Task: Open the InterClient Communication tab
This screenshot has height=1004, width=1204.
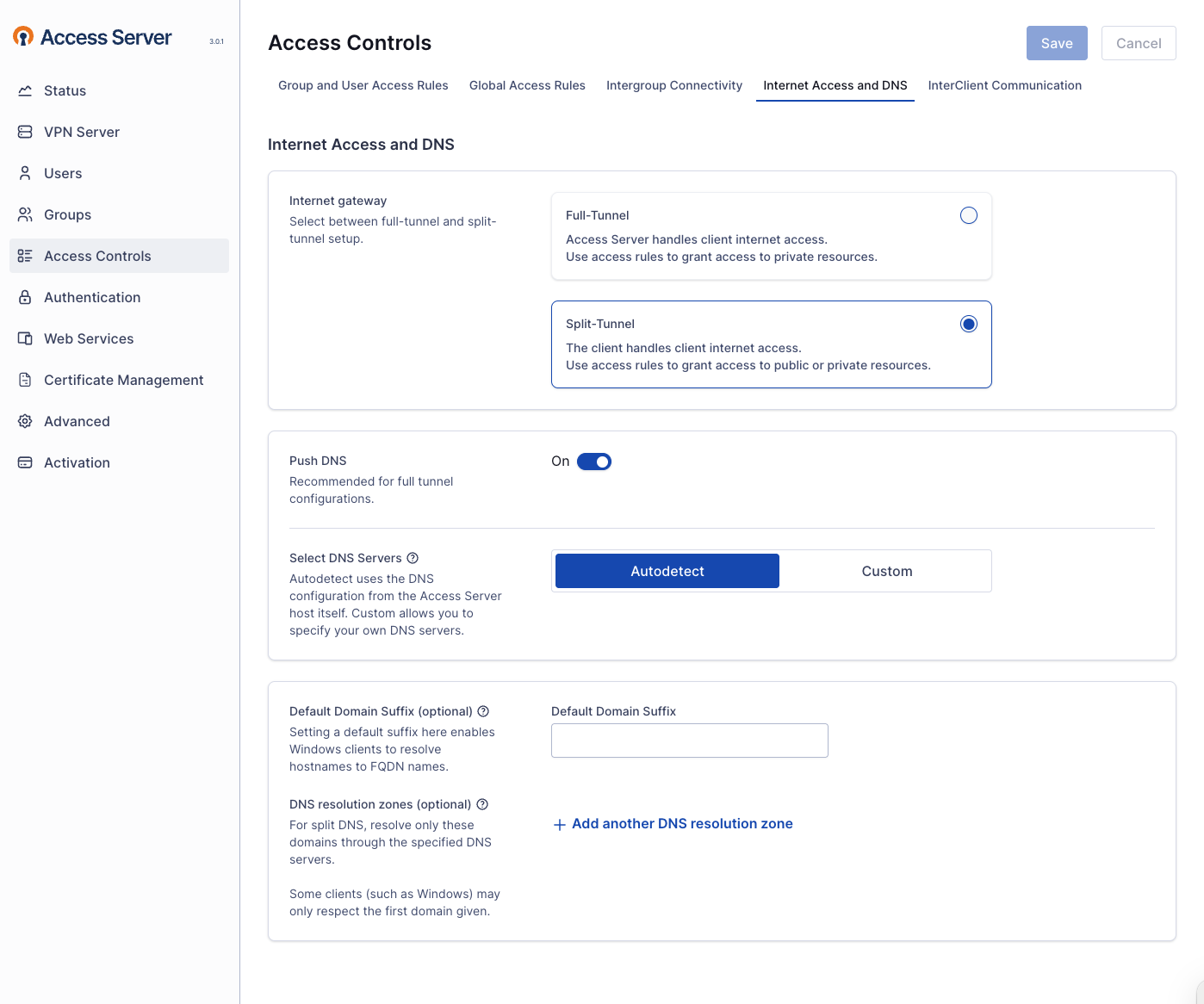Action: pyautogui.click(x=1004, y=85)
